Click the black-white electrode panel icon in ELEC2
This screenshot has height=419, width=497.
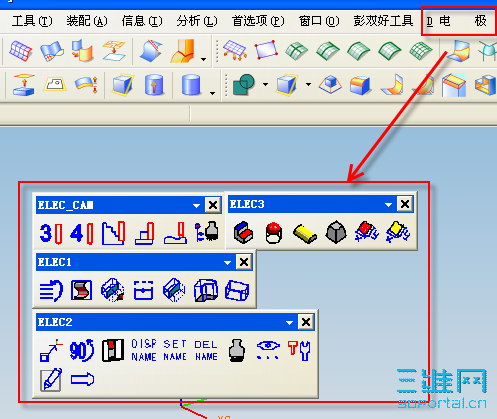113,350
